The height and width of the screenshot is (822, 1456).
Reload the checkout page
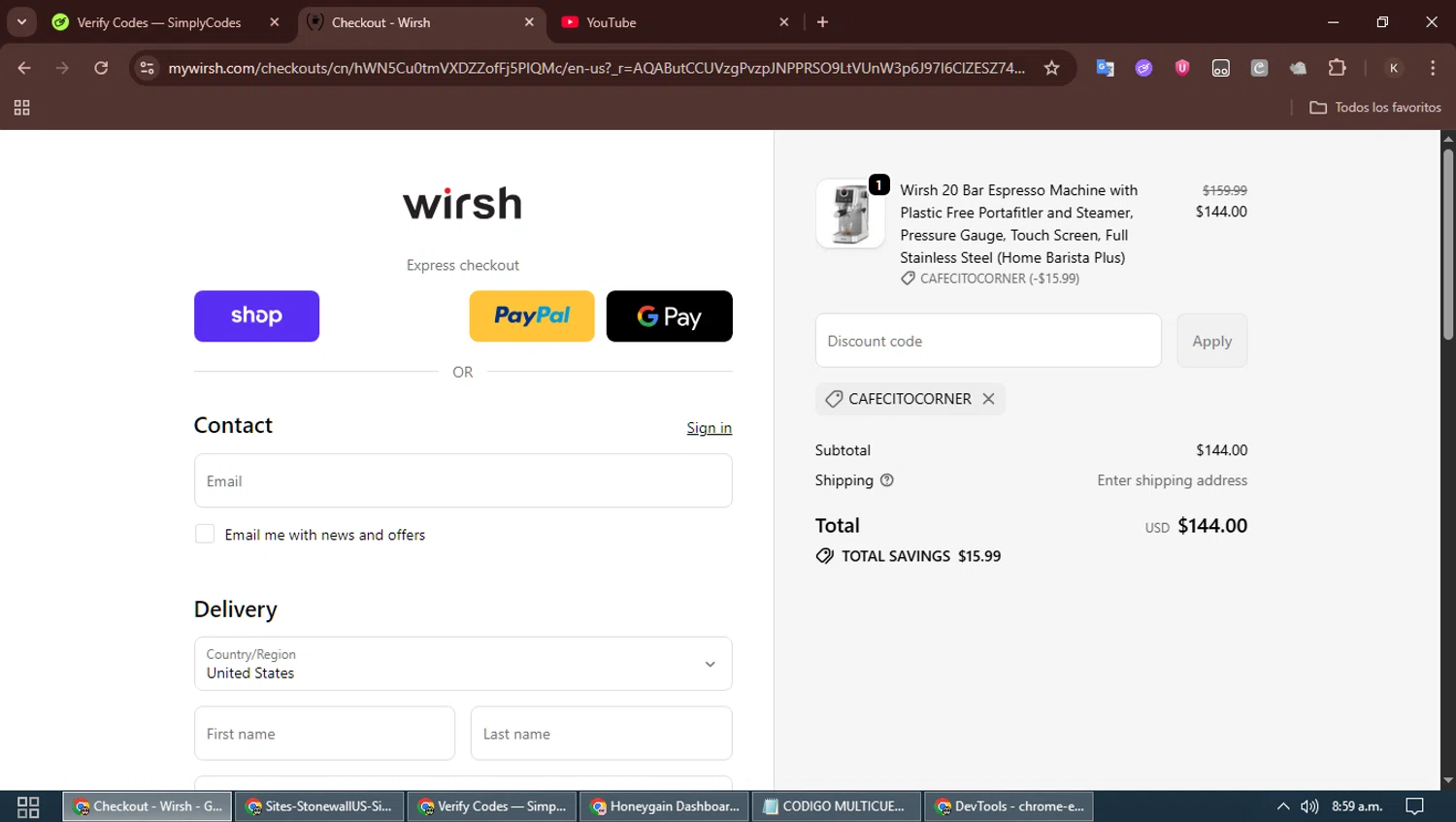[101, 68]
